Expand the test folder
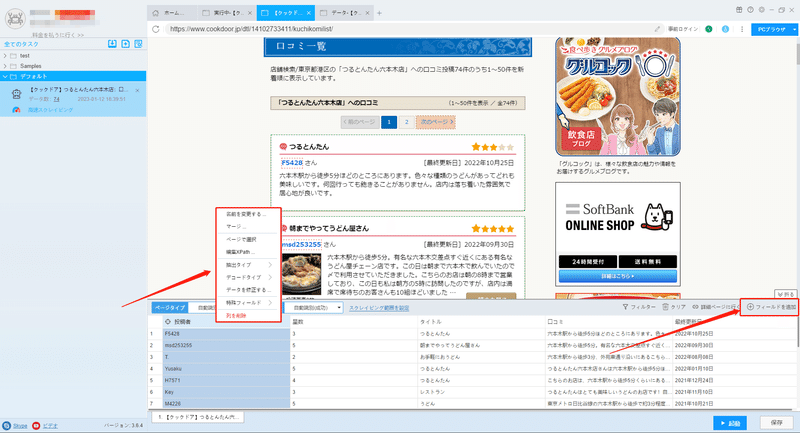 [5, 56]
